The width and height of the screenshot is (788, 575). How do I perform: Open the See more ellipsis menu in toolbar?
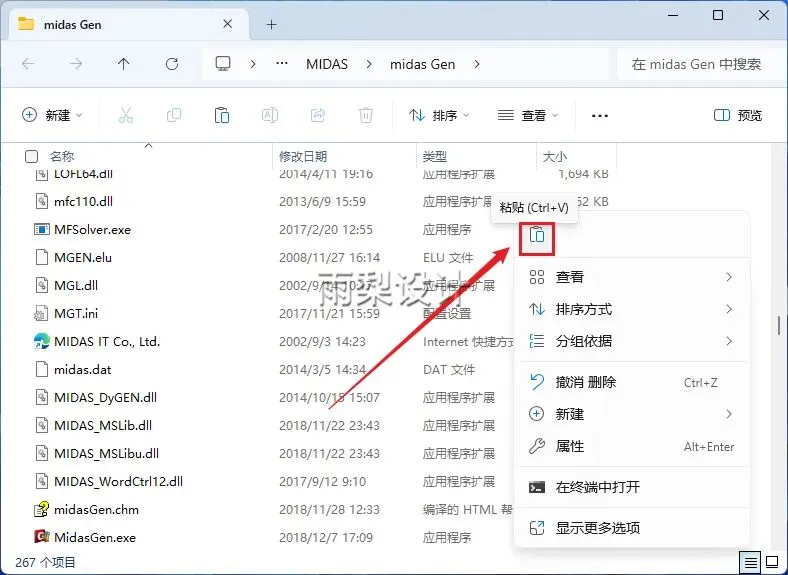pyautogui.click(x=600, y=116)
